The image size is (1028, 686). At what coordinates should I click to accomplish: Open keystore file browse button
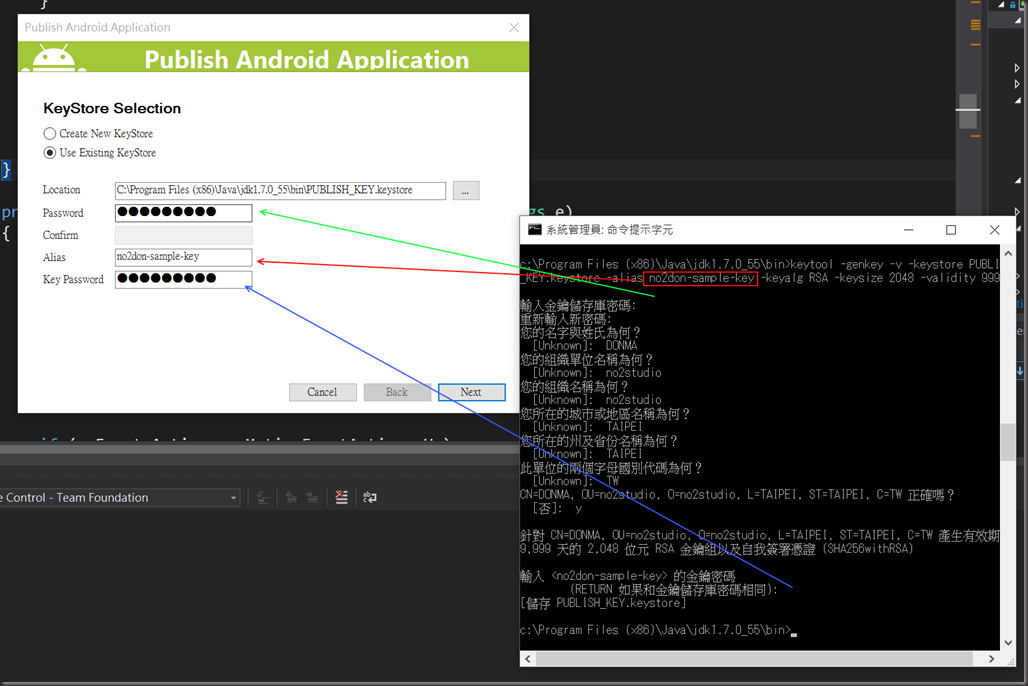pos(465,190)
